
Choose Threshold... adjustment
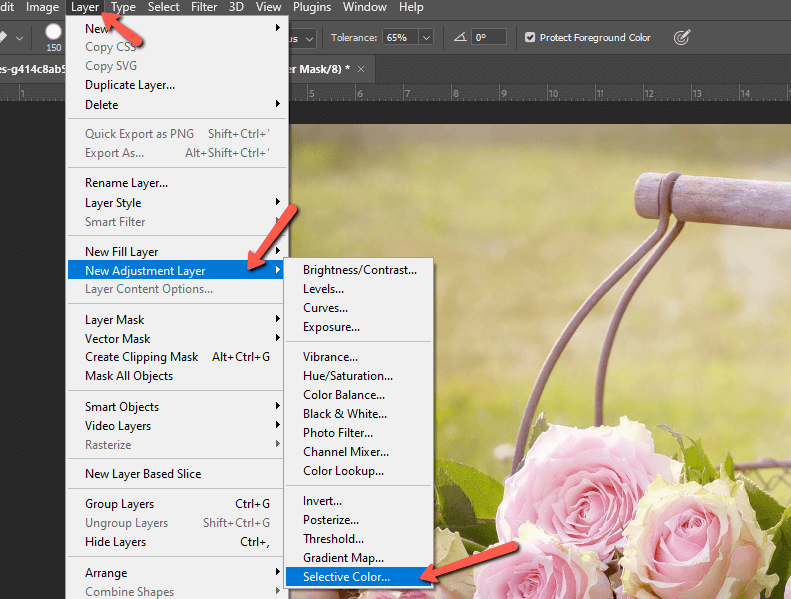(359, 539)
